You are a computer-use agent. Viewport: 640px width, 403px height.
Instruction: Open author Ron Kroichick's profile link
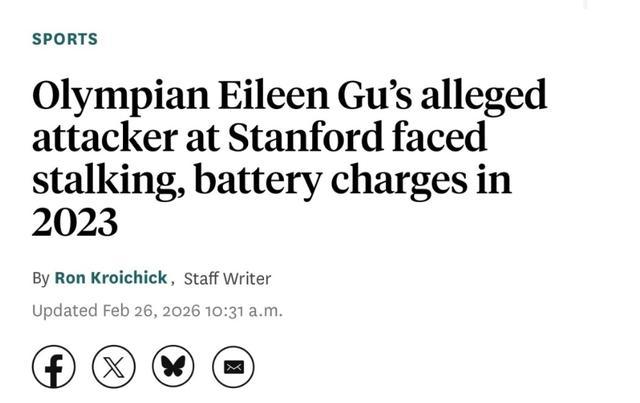click(110, 277)
